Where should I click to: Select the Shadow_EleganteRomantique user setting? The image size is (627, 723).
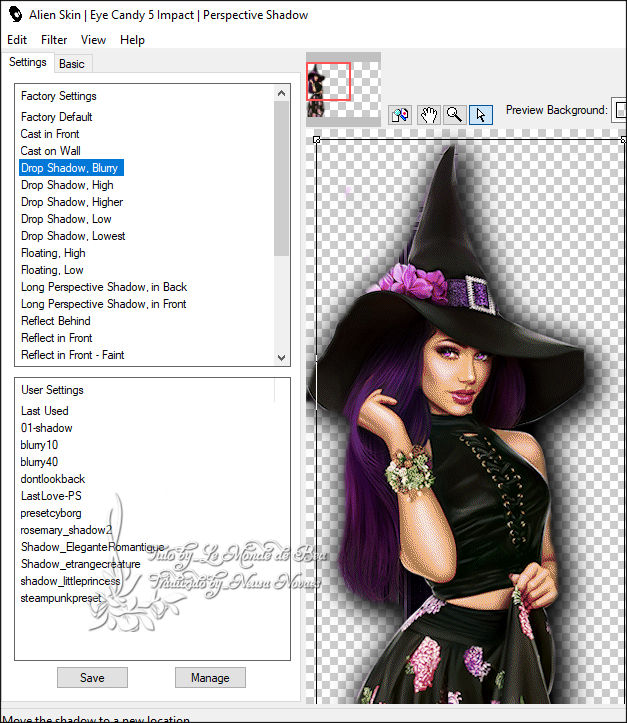(93, 547)
